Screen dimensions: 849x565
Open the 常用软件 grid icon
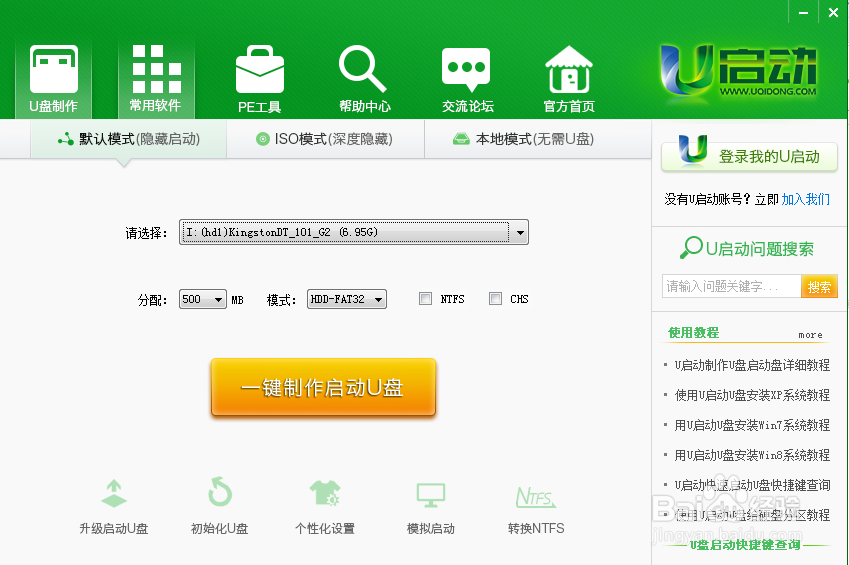[x=156, y=69]
